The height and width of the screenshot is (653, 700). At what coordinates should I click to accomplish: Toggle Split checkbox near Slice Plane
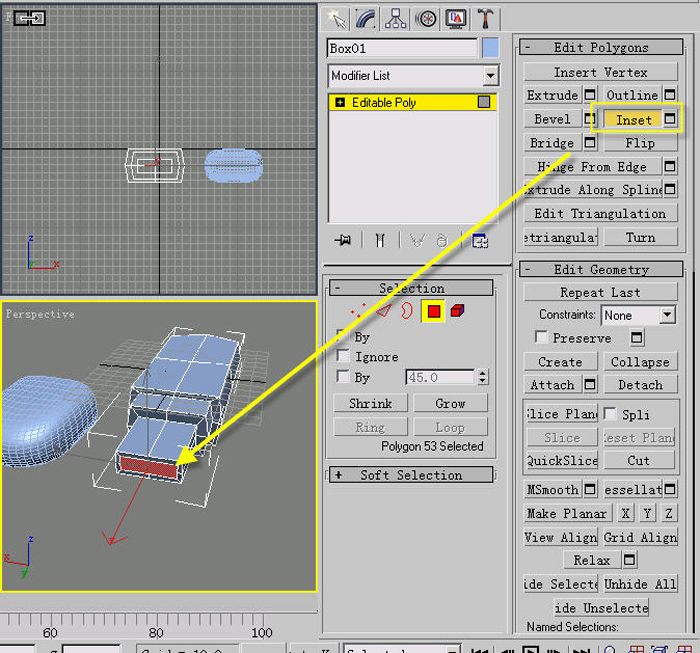click(x=610, y=413)
